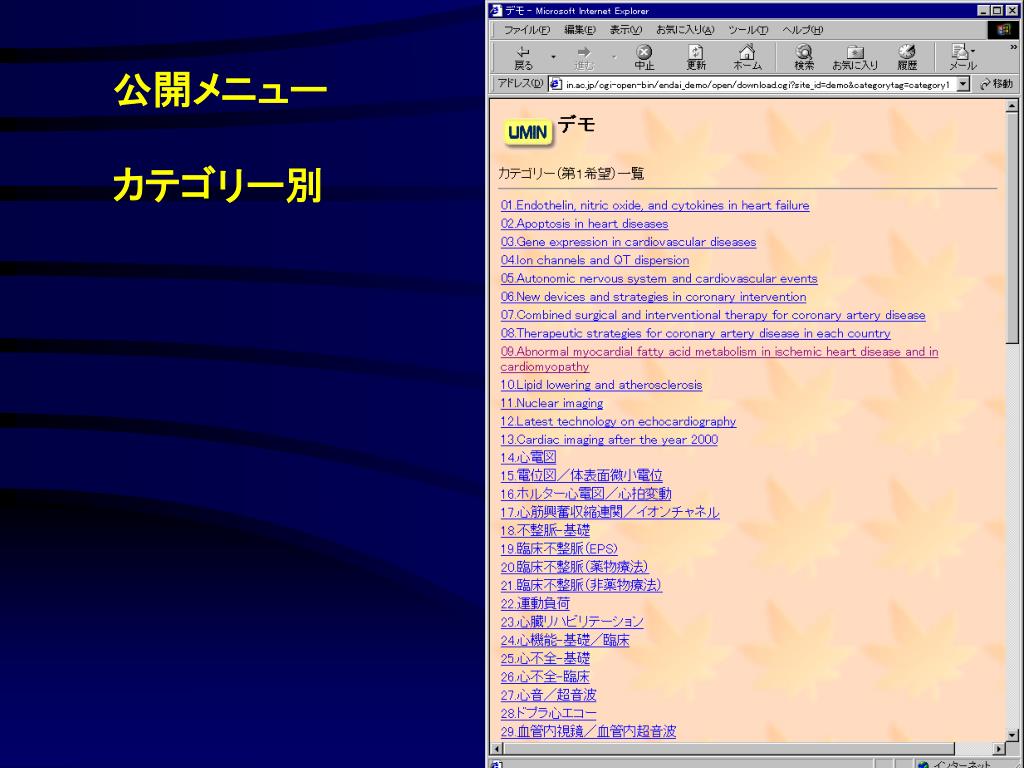Open link 06.New devices and strategies
Screen dimensions: 1024x768
point(653,296)
